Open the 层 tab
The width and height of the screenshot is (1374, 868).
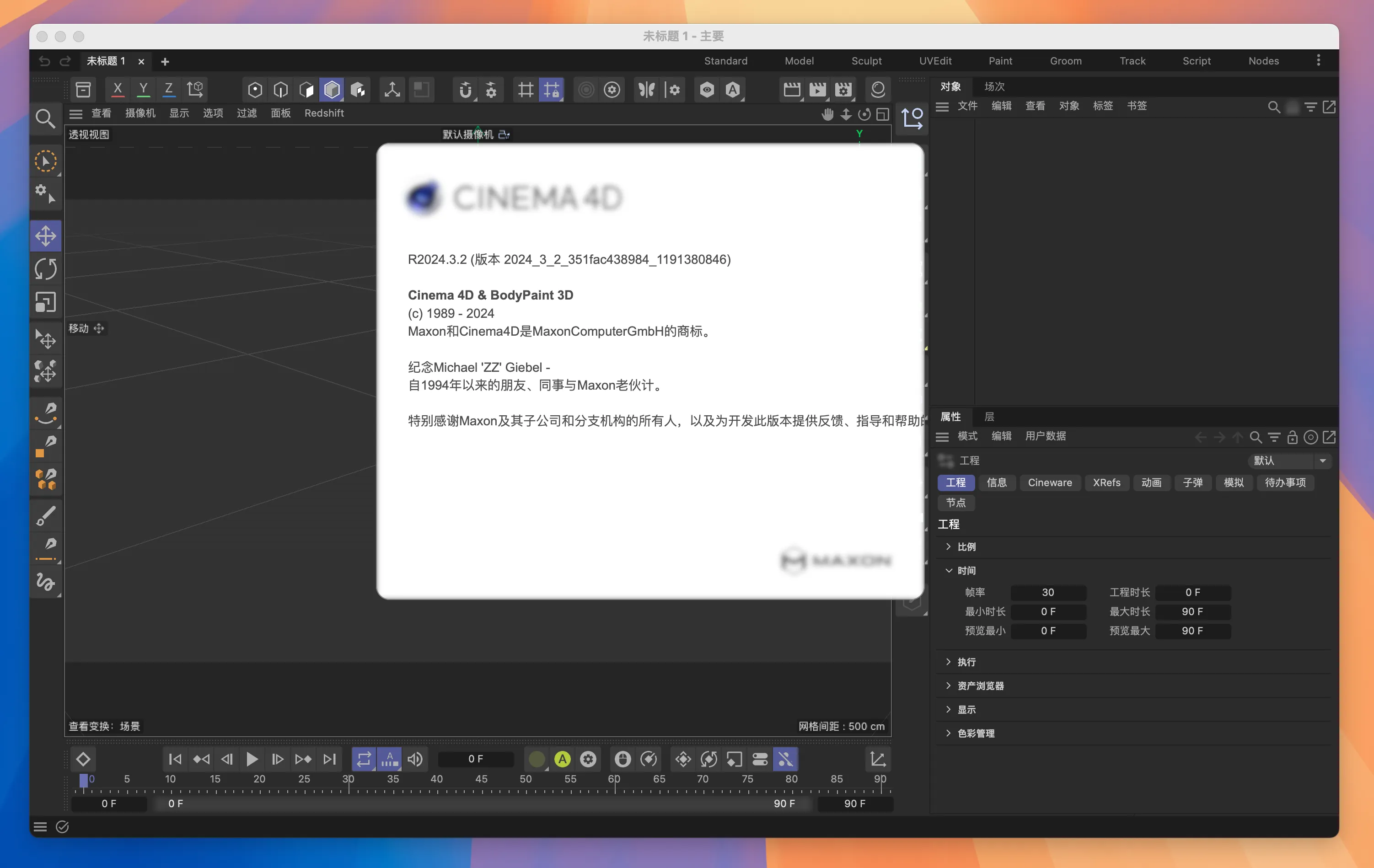989,417
